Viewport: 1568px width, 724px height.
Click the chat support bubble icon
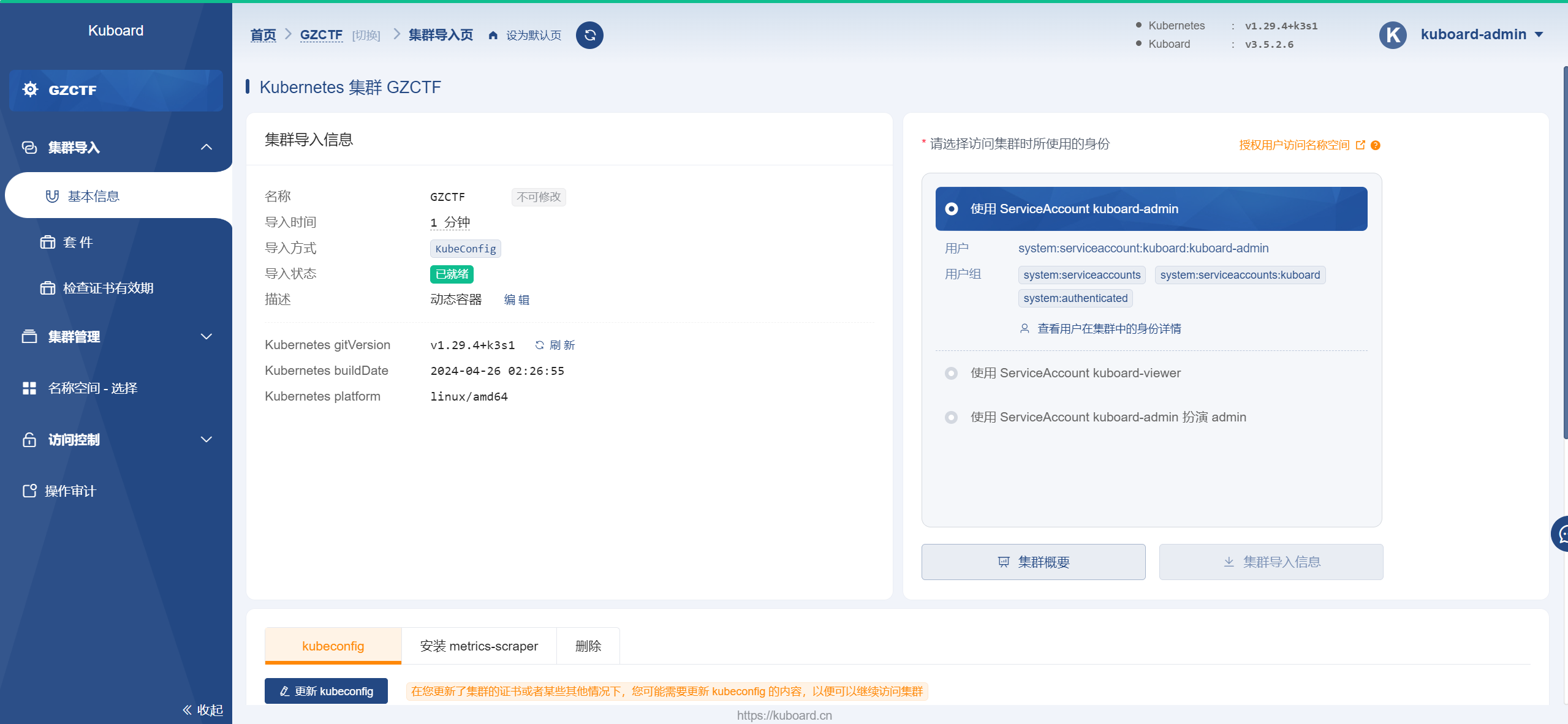tap(1562, 535)
